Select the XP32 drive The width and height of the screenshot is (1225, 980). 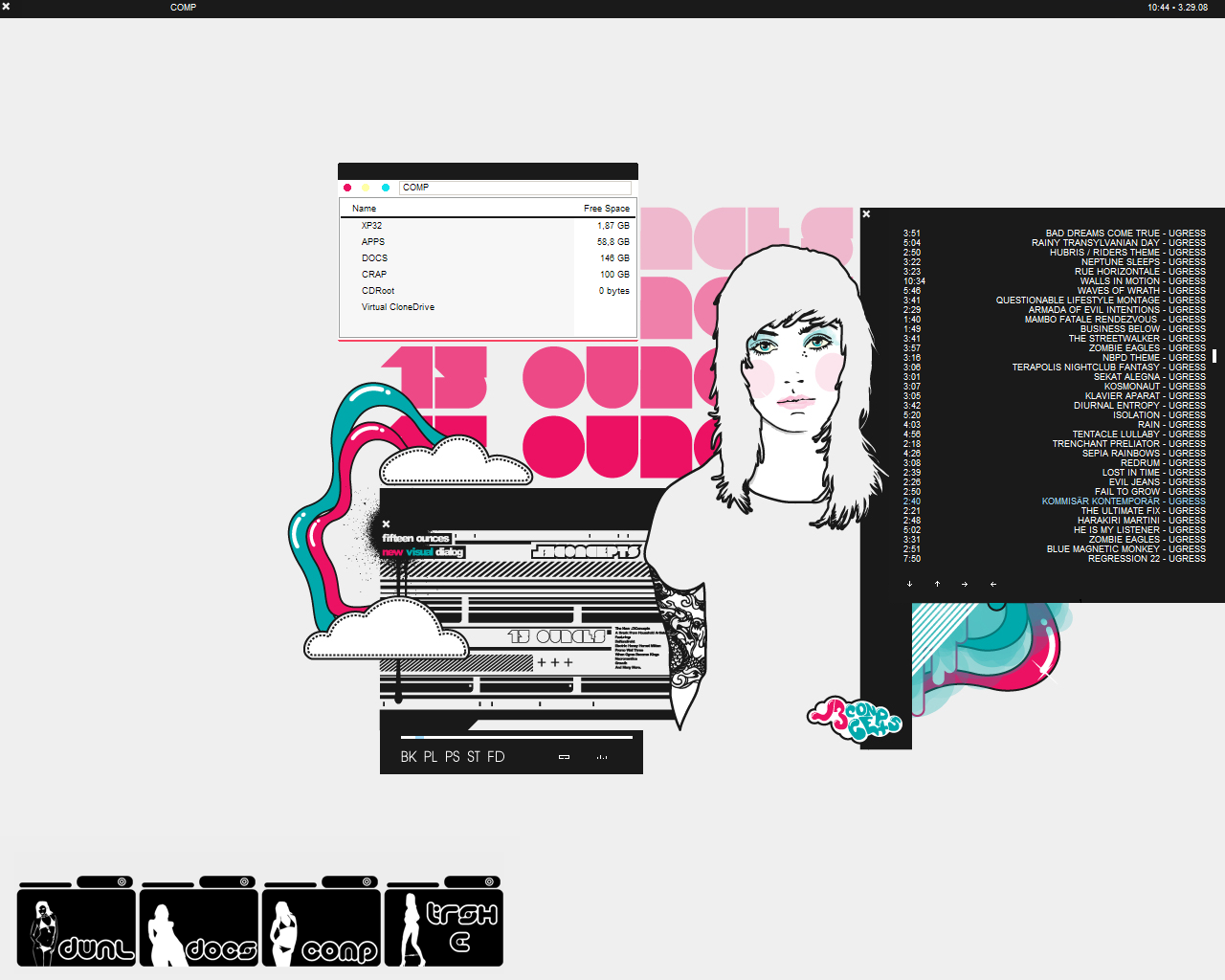tap(371, 226)
